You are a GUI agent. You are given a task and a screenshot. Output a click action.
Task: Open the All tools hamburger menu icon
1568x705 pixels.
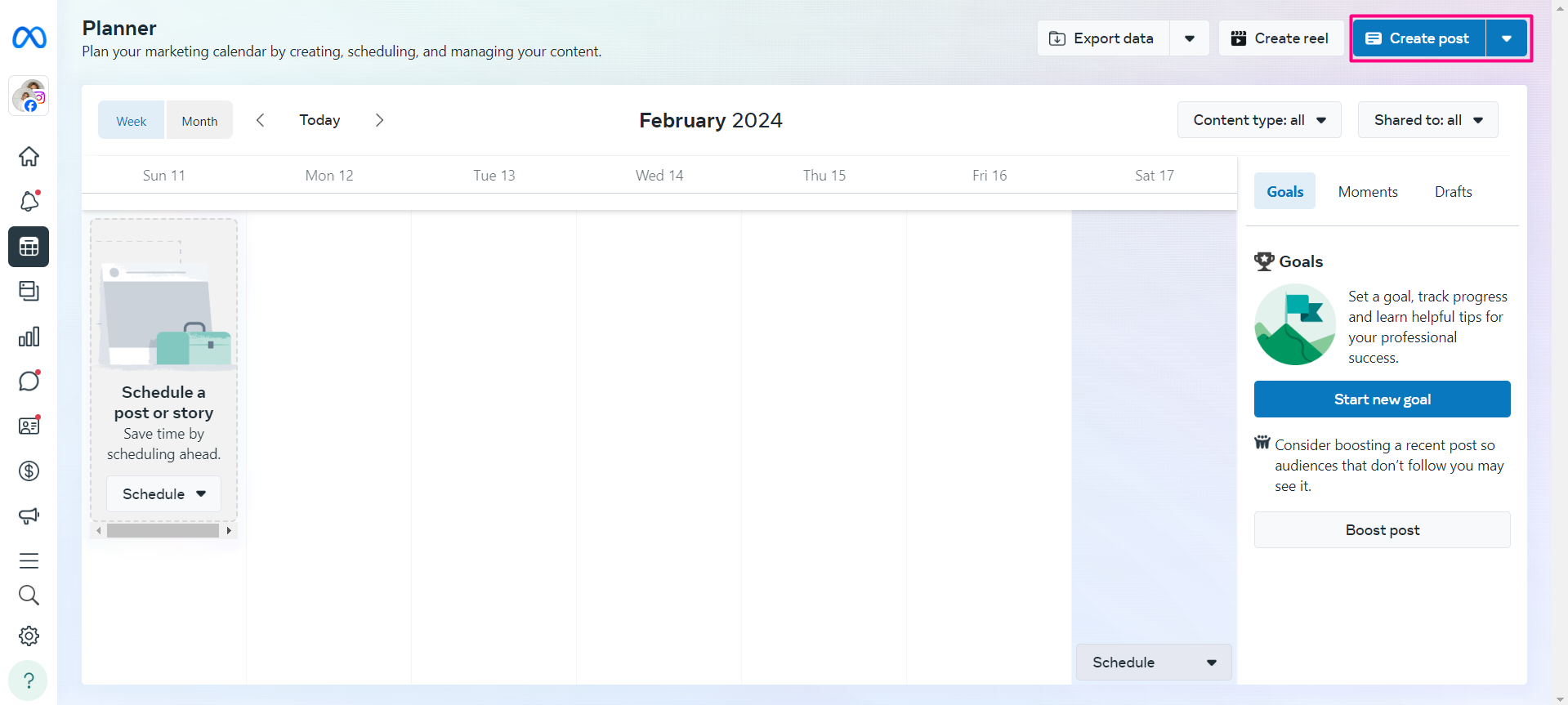29,560
